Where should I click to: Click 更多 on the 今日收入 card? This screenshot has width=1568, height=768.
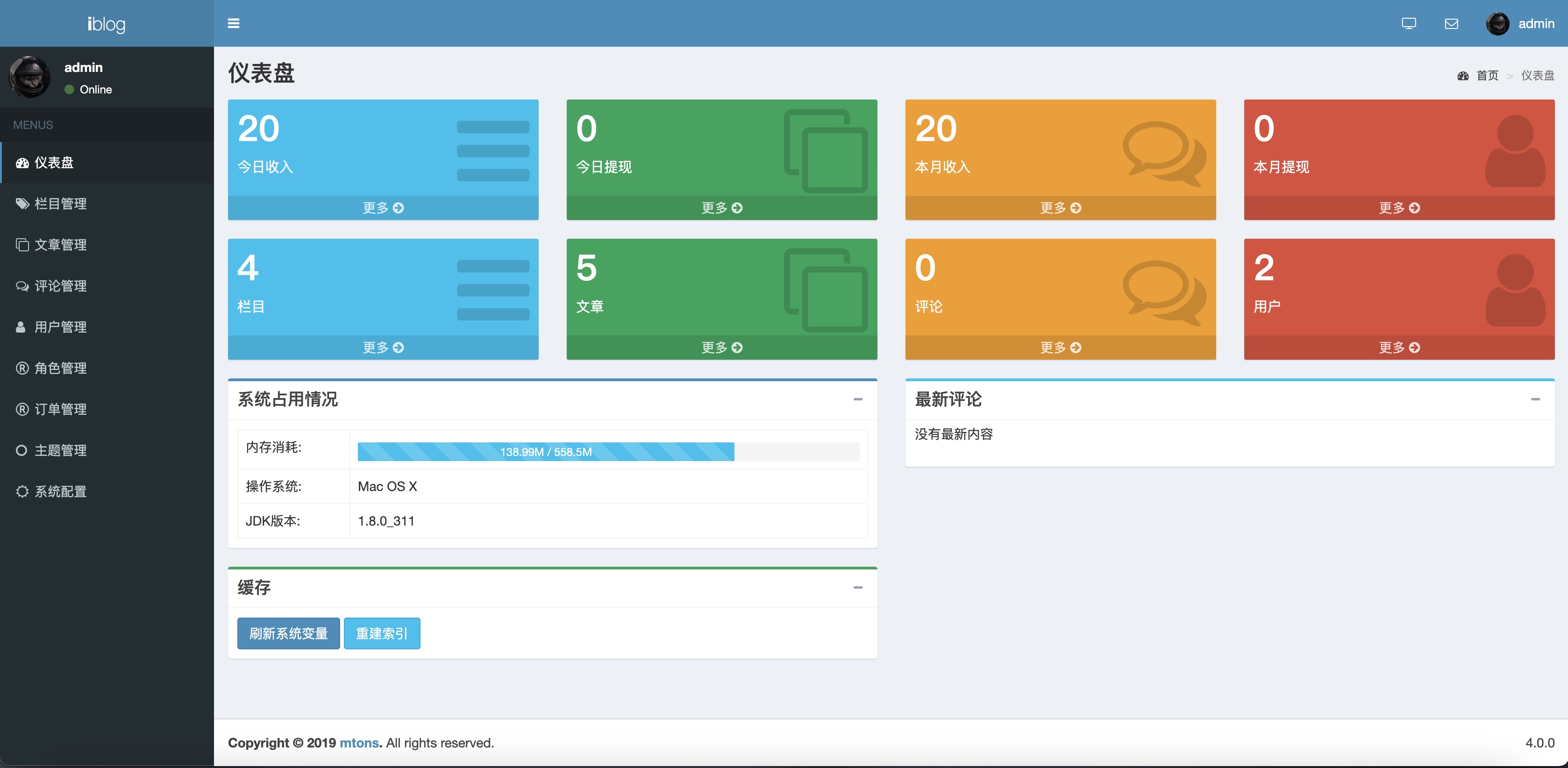pos(383,208)
